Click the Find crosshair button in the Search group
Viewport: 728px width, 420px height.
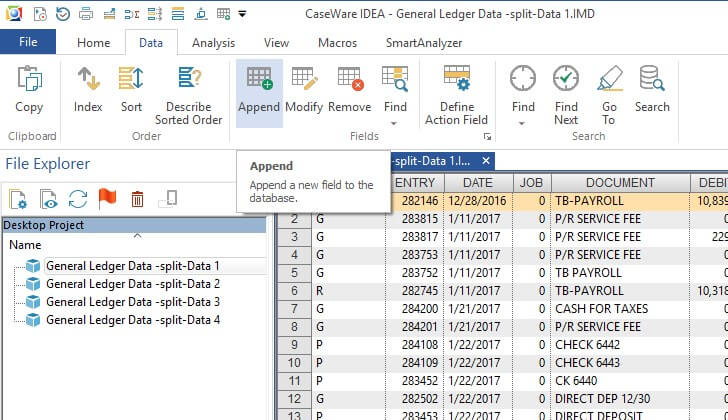[523, 89]
